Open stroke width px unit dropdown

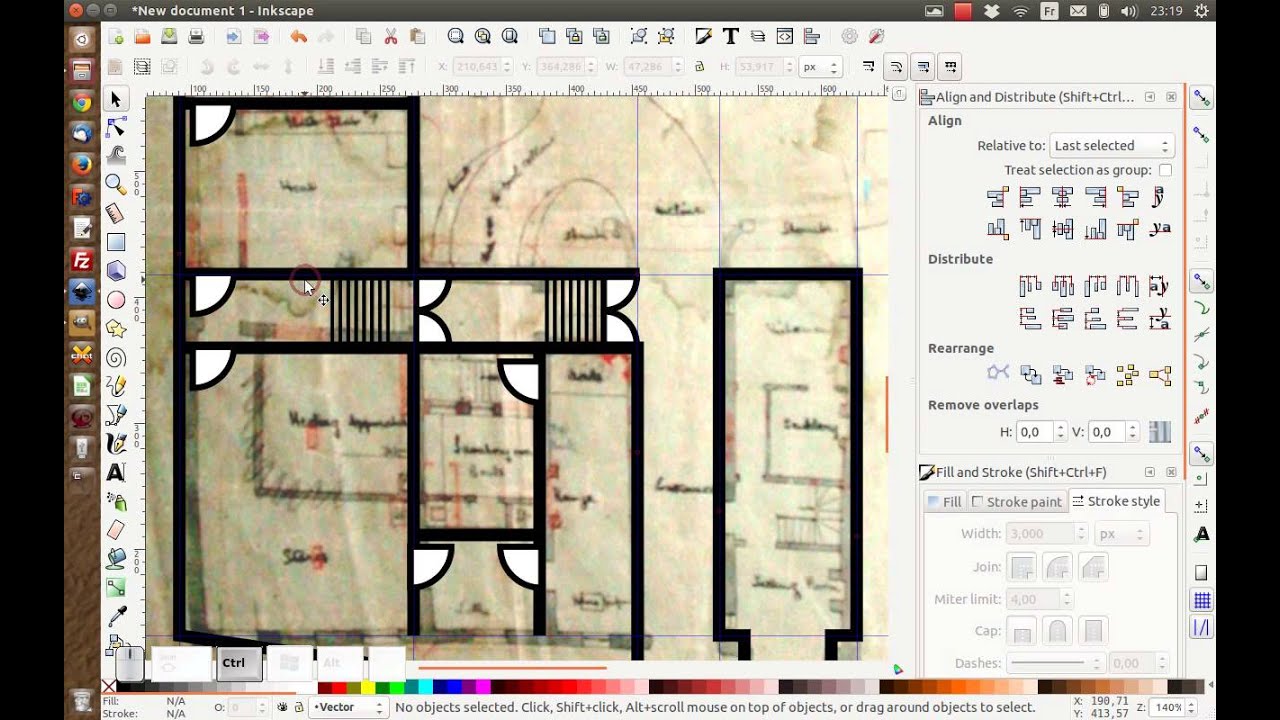1120,534
